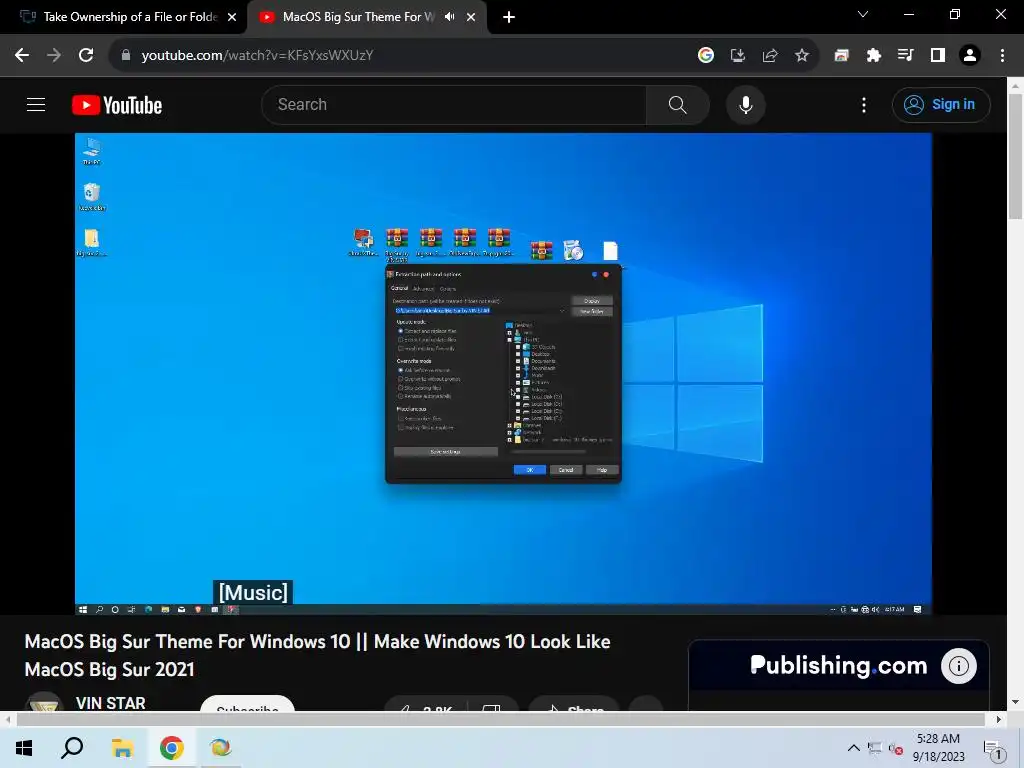Image resolution: width=1024 pixels, height=768 pixels.
Task: Open the app beside Chrome on taskbar
Action: pos(221,748)
